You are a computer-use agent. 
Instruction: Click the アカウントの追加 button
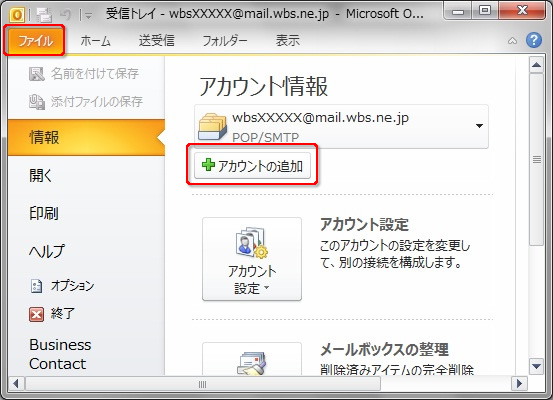(x=252, y=165)
